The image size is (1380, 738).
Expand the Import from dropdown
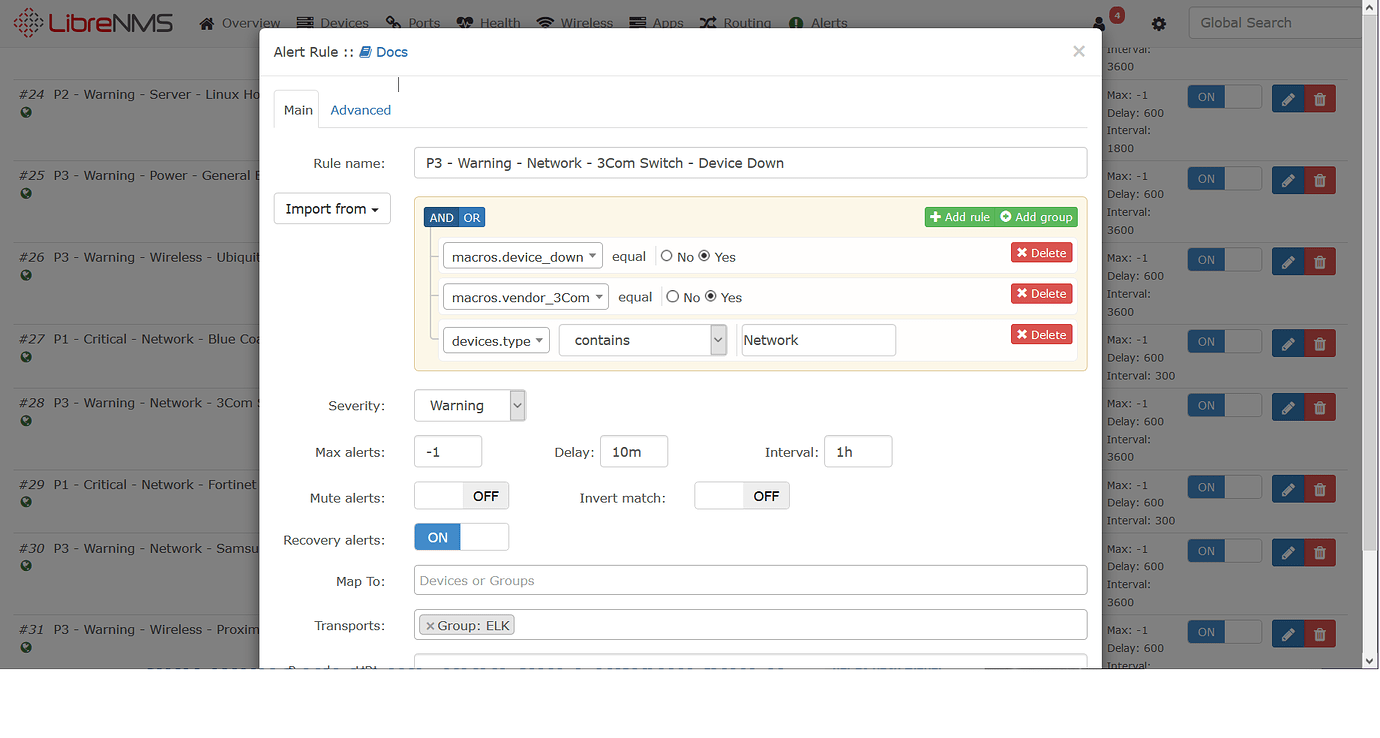click(x=331, y=209)
